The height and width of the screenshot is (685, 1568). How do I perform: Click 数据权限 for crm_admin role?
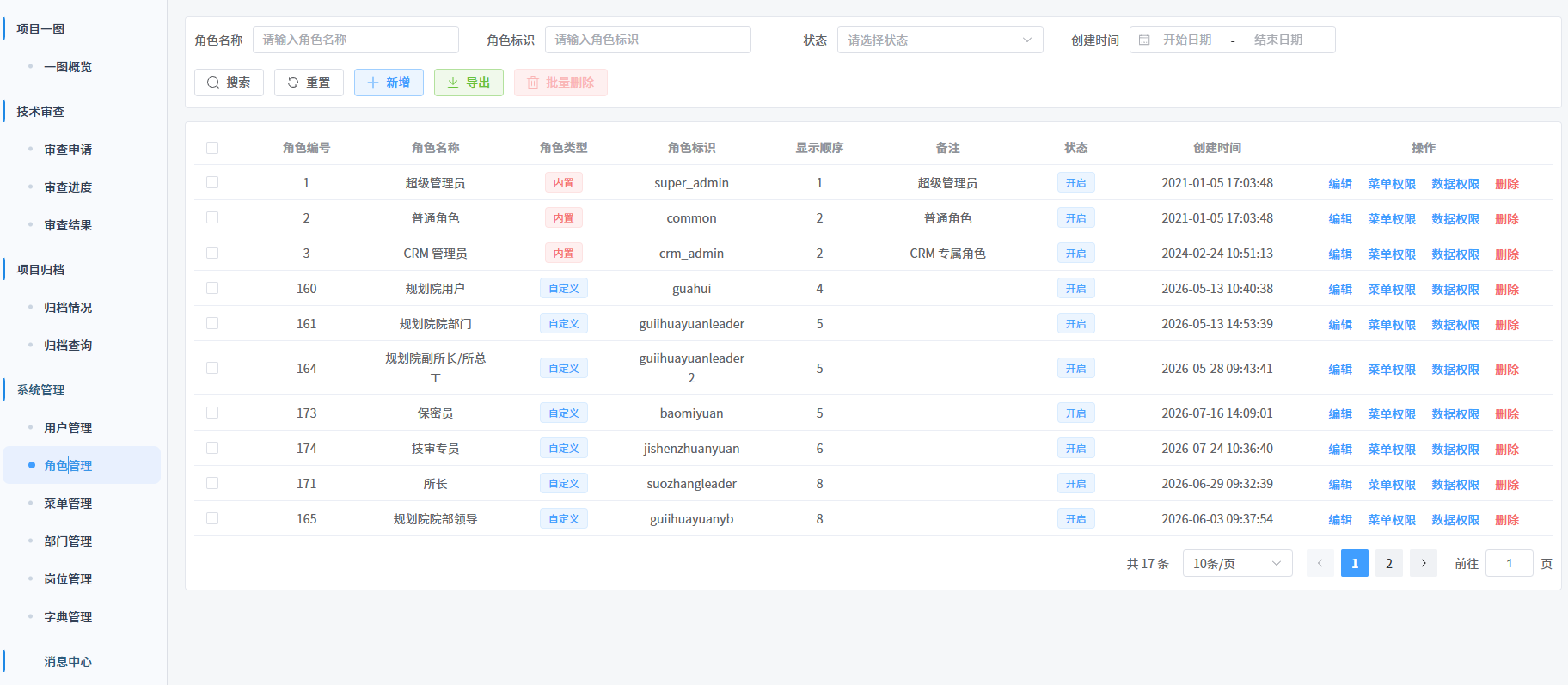point(1455,254)
